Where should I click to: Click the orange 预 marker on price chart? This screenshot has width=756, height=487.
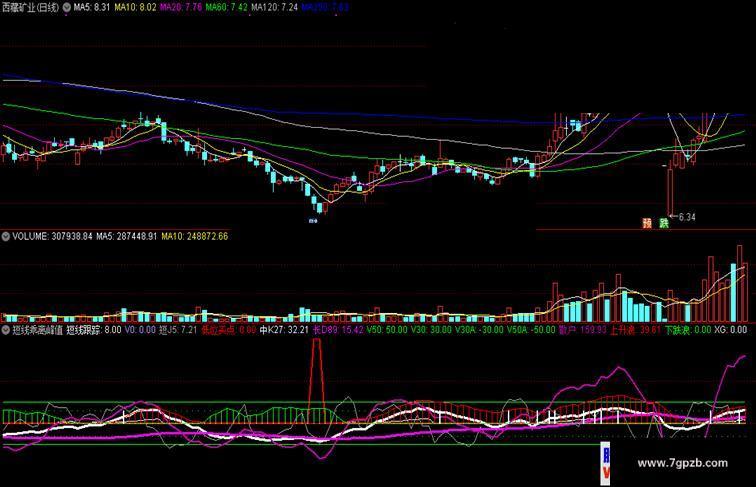coord(647,223)
